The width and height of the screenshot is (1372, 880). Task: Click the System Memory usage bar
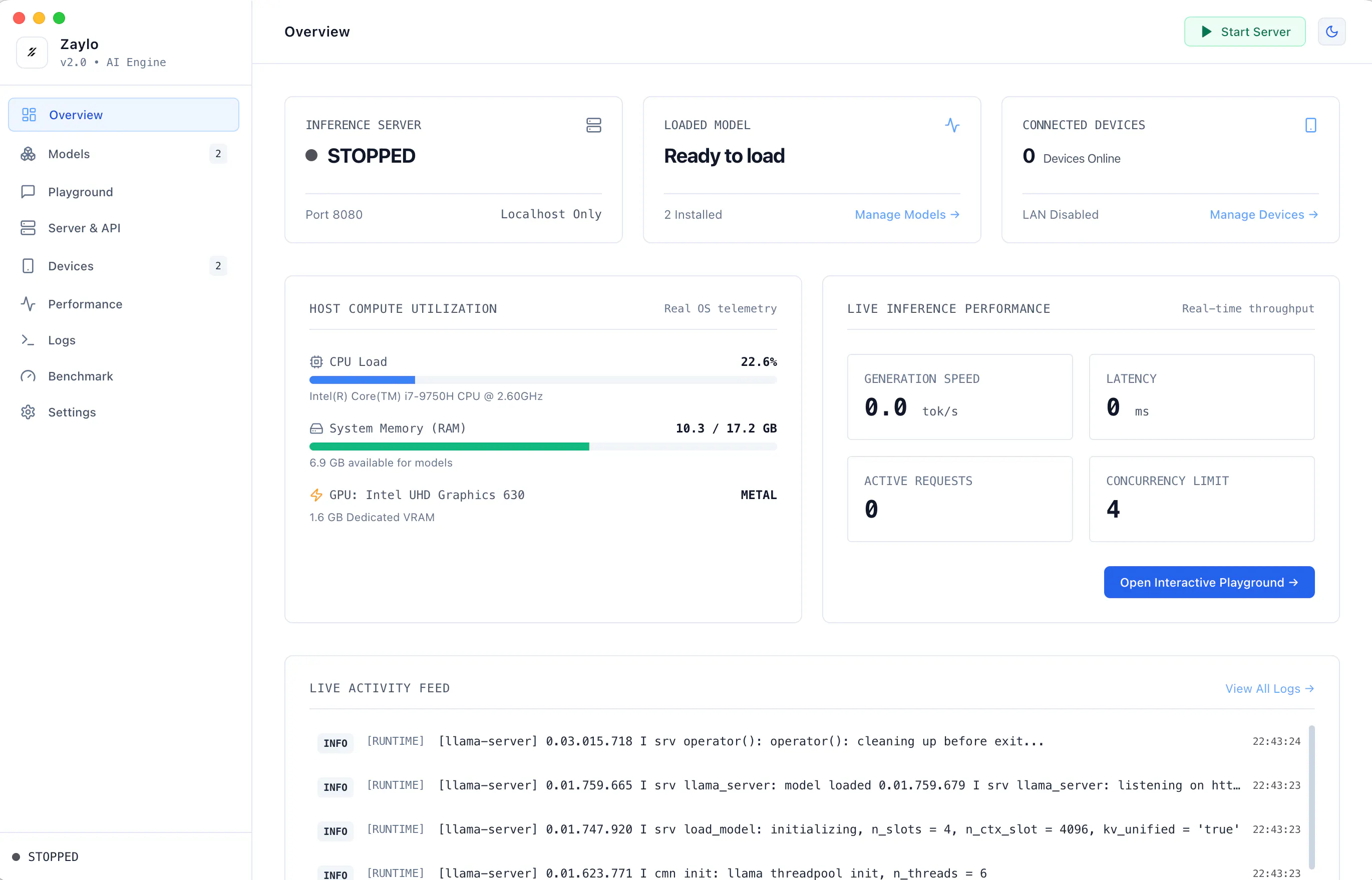click(543, 447)
